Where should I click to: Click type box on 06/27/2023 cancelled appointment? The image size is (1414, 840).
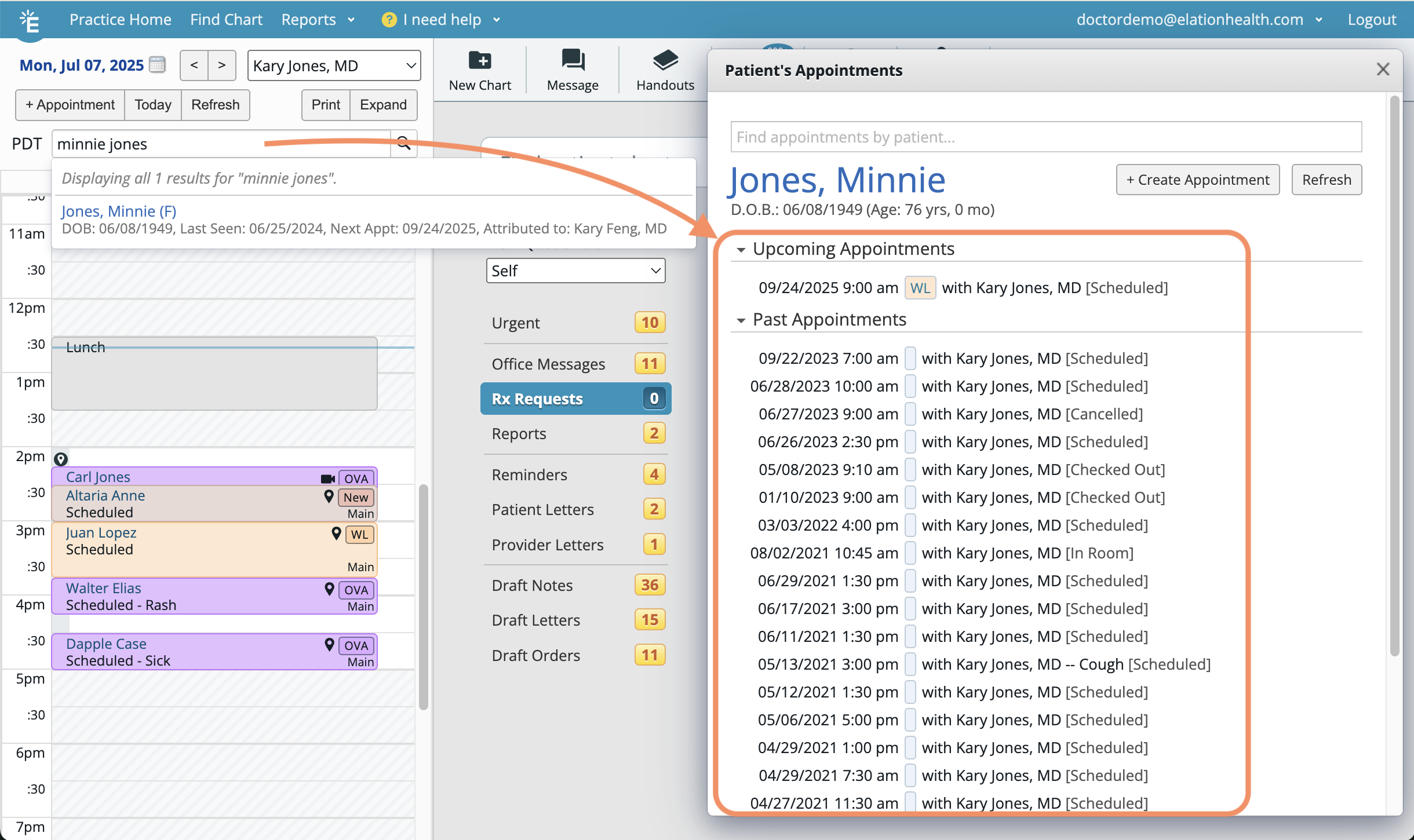click(910, 414)
